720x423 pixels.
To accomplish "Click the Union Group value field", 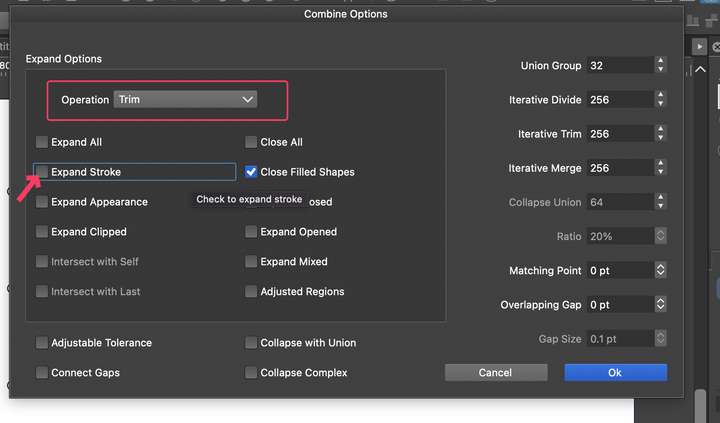I will click(x=619, y=65).
